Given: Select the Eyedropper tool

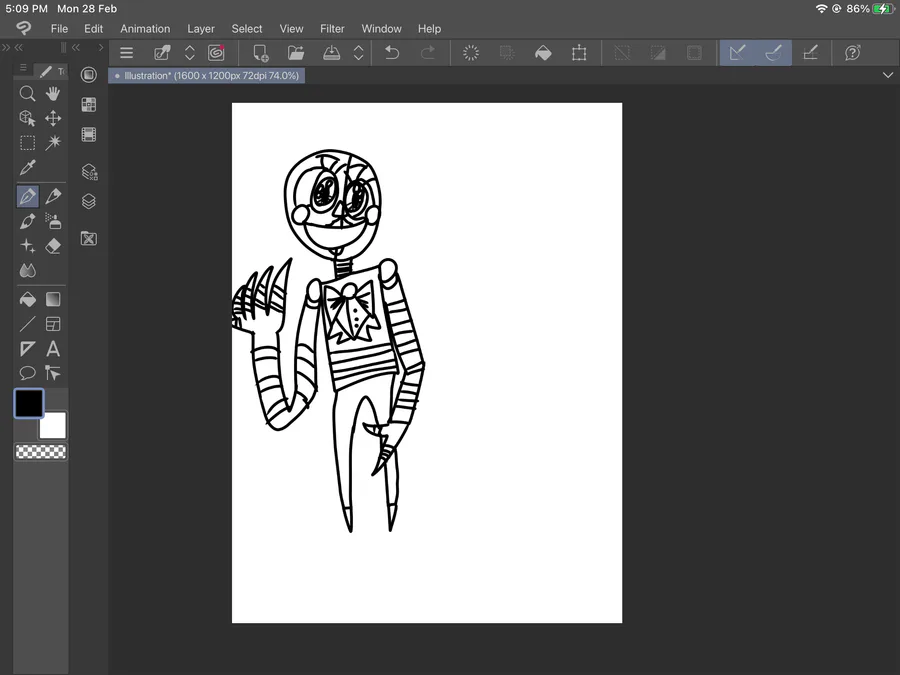Looking at the screenshot, I should tap(27, 168).
